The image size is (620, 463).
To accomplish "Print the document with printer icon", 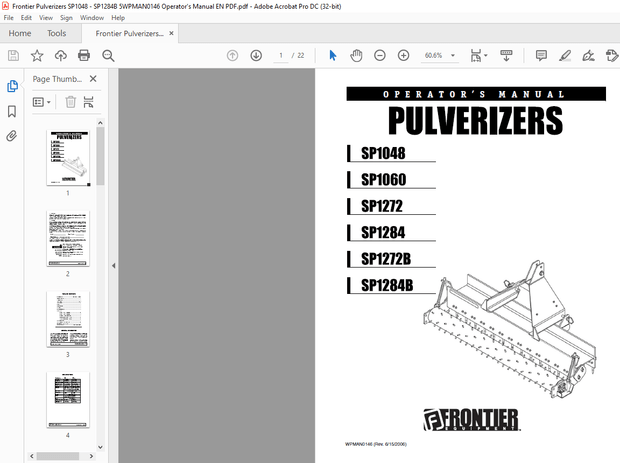I will click(84, 56).
